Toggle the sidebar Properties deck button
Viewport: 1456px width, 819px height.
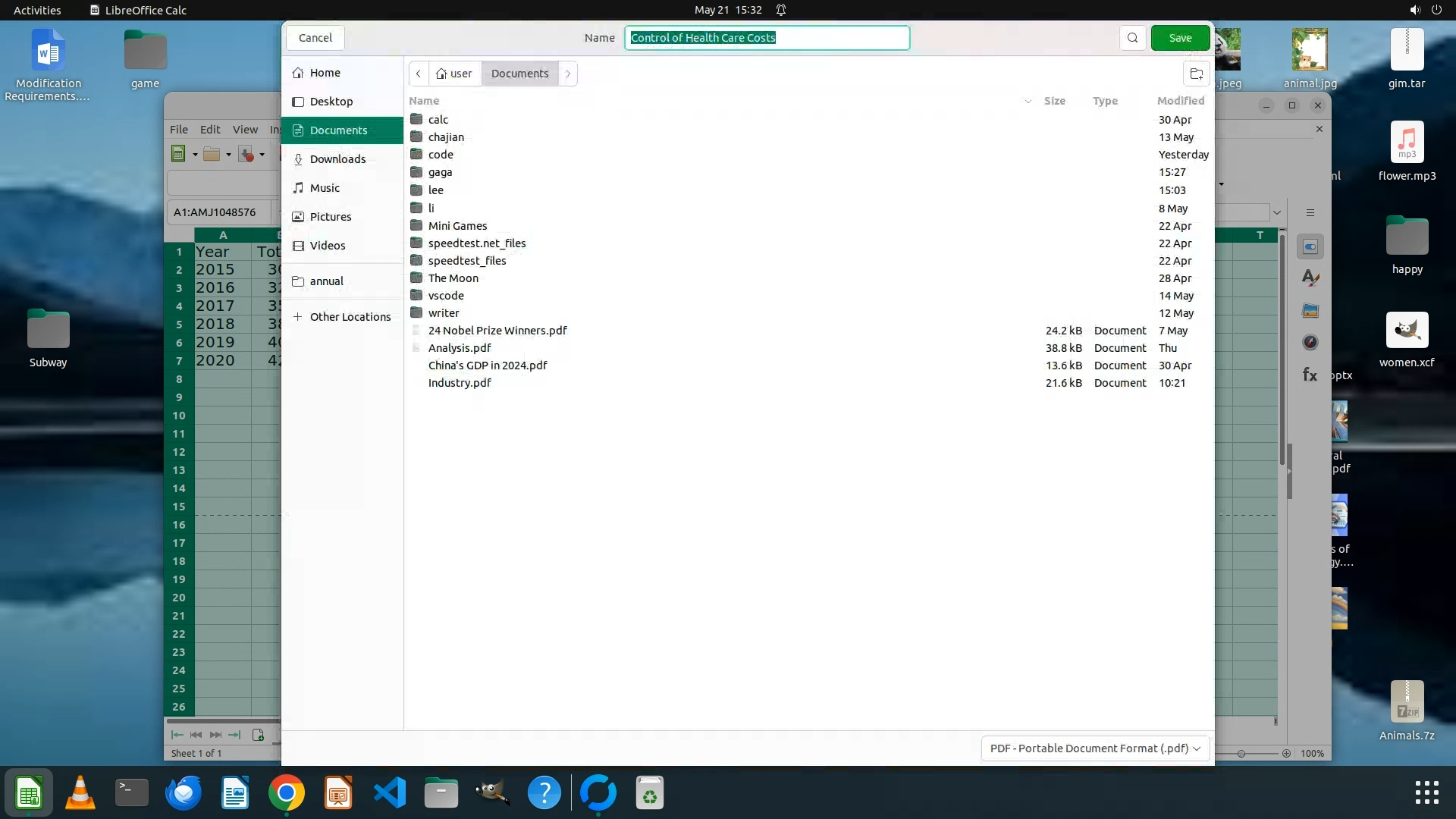[1310, 246]
